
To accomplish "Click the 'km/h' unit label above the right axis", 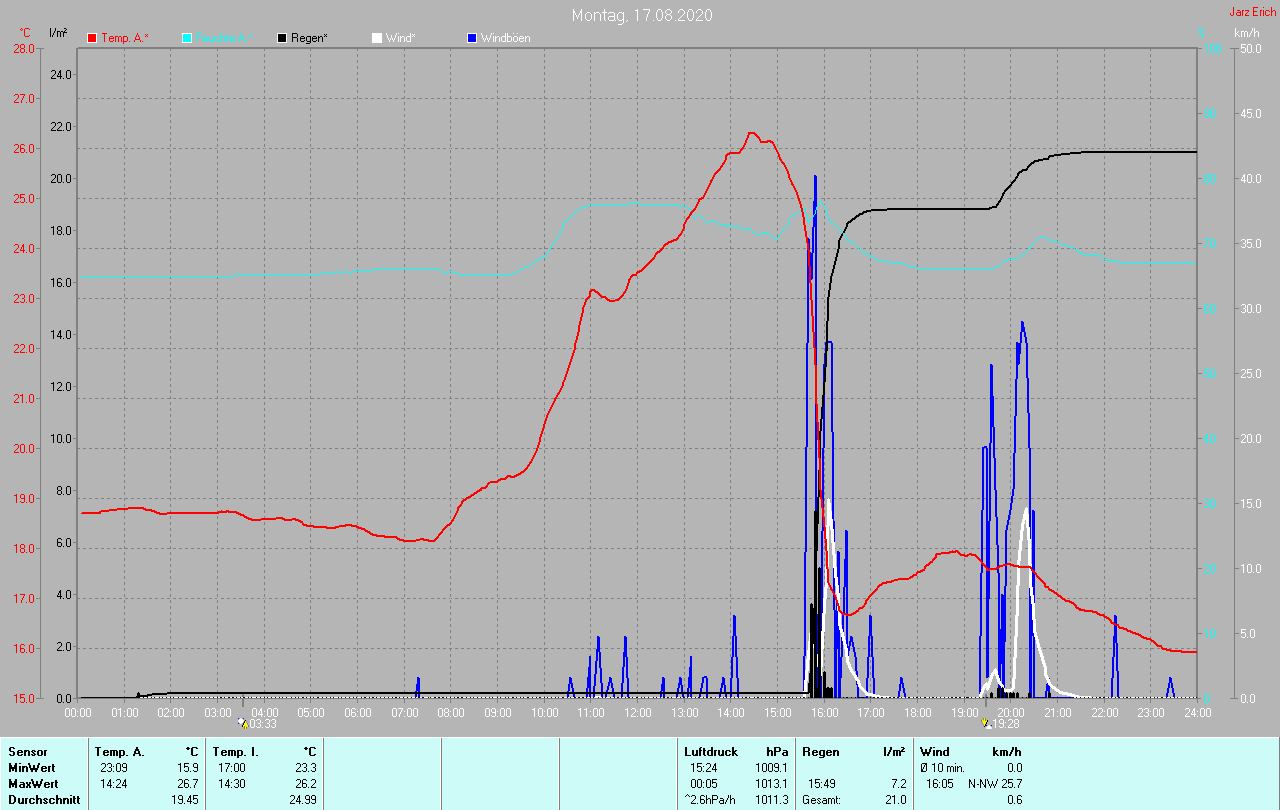I will (x=1246, y=33).
